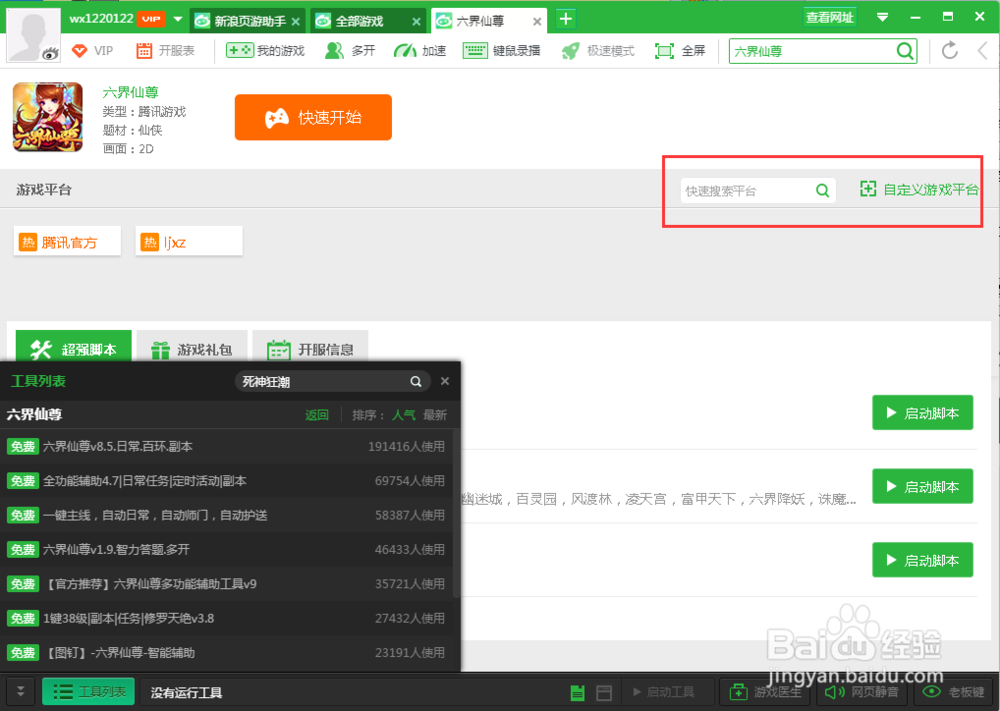This screenshot has height=711, width=1000.
Task: Click the 没有运行工具 status text
Action: point(186,693)
